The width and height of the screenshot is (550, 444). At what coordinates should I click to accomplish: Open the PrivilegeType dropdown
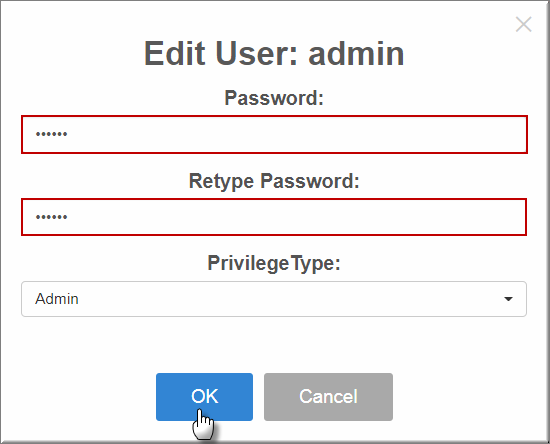pos(274,299)
